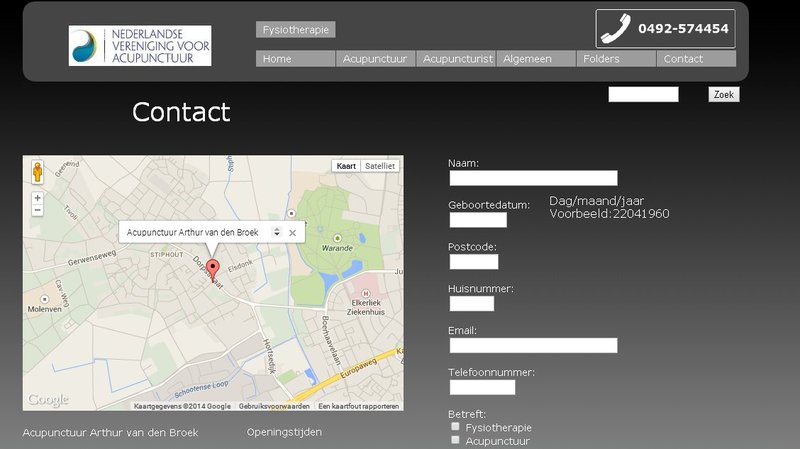Click the Warande park marker on map
This screenshot has width=800, height=449.
click(337, 238)
